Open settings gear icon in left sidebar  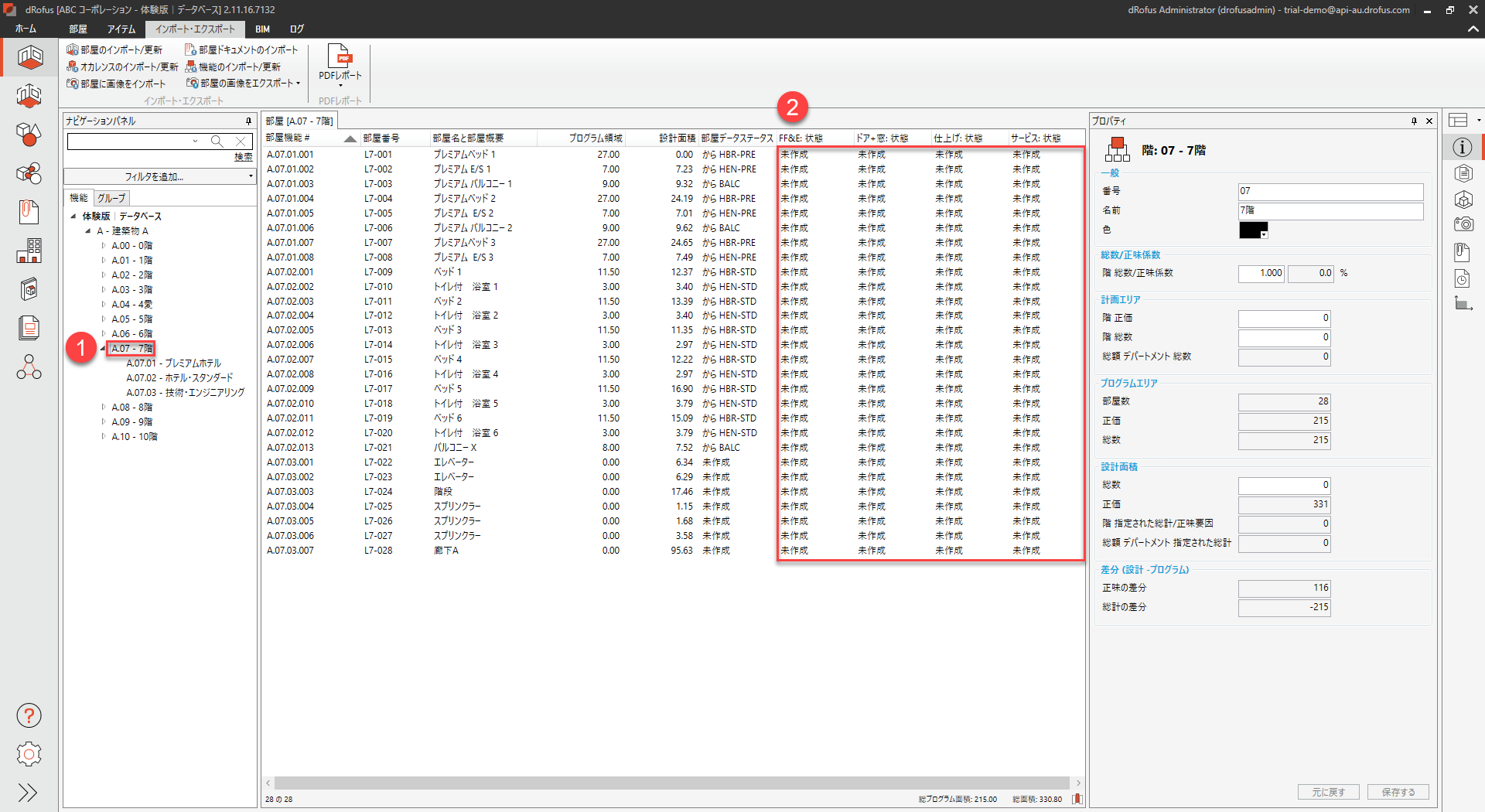pos(29,754)
